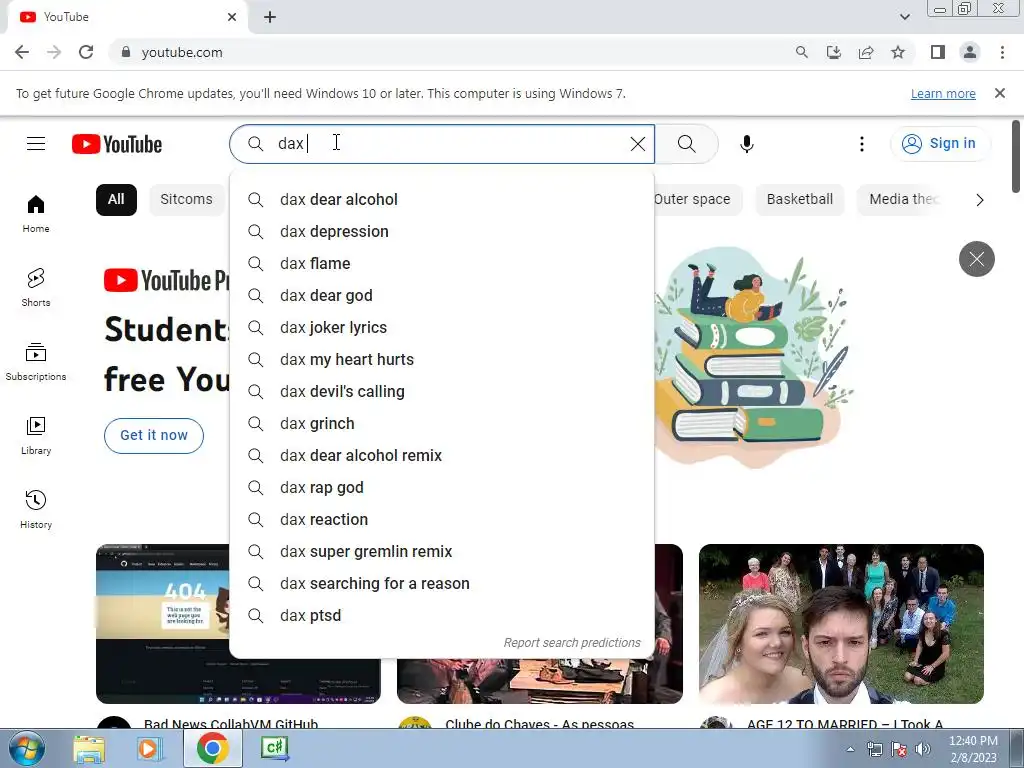Viewport: 1024px width, 768px height.
Task: Search with your voice microphone
Action: point(746,144)
